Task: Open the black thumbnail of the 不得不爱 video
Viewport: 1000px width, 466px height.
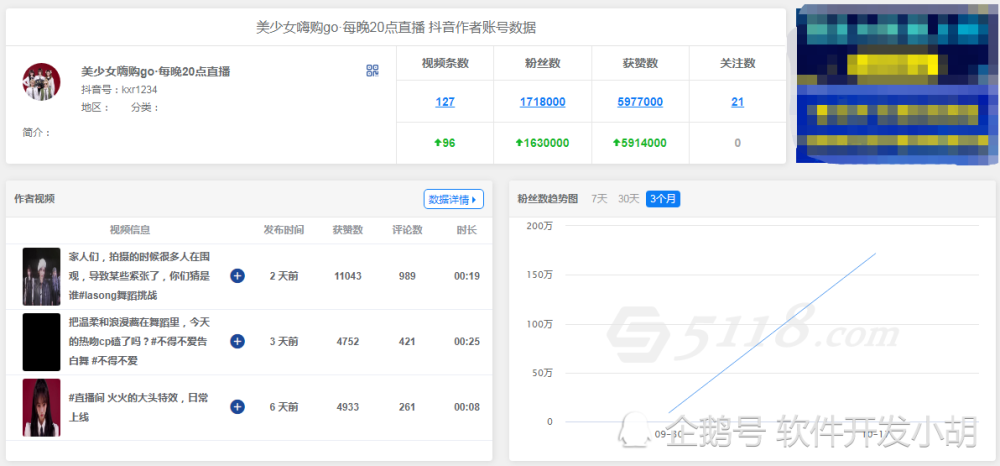Action: click(41, 342)
